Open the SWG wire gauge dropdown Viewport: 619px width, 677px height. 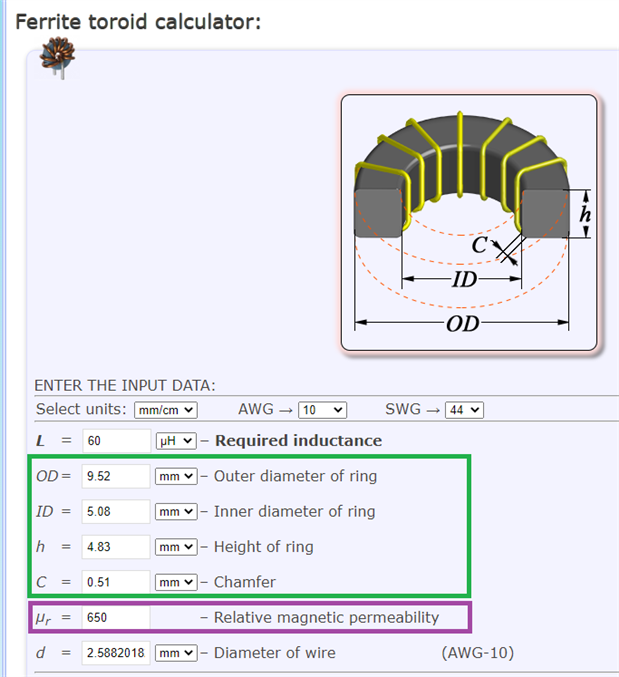point(464,410)
